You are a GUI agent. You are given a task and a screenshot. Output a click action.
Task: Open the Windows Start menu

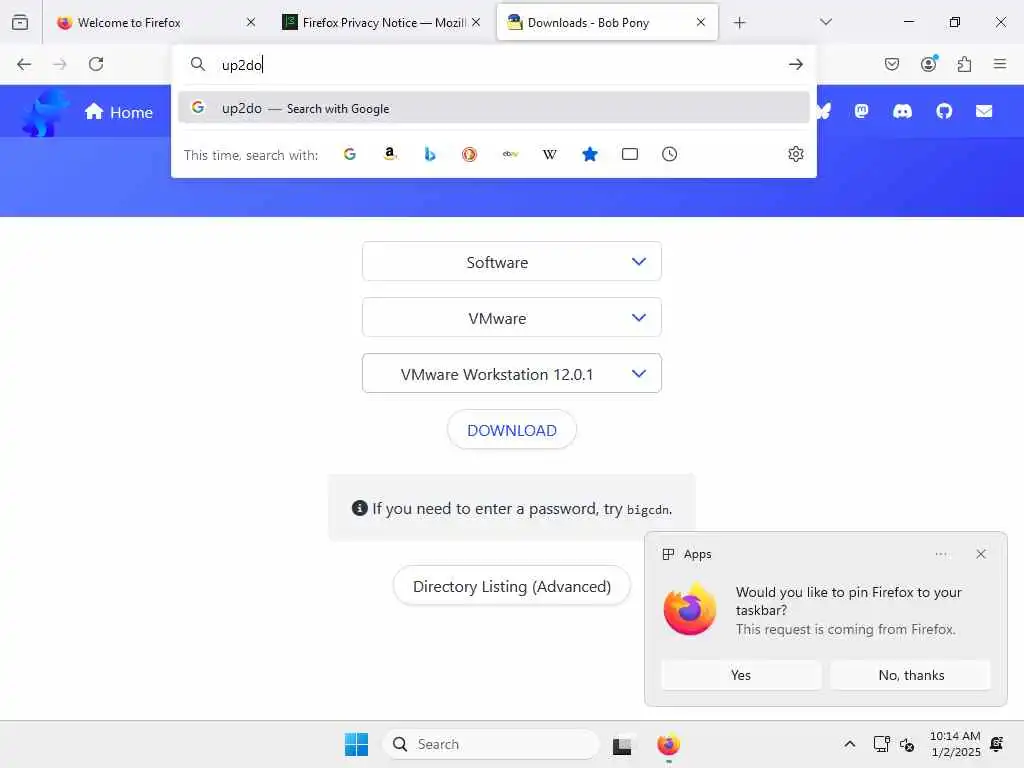pyautogui.click(x=357, y=744)
